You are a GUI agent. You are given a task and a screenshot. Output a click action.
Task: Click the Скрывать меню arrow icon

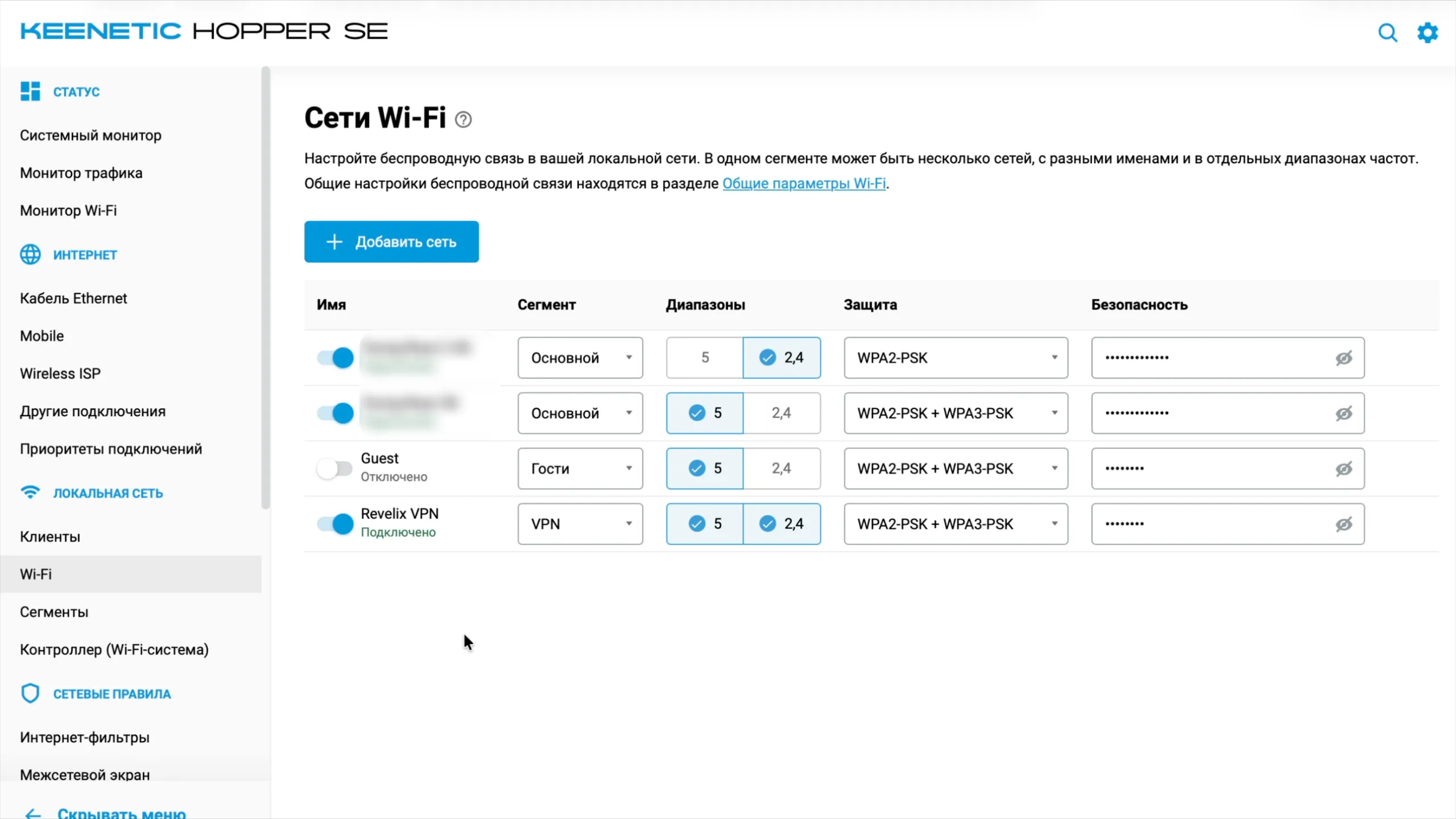point(33,813)
